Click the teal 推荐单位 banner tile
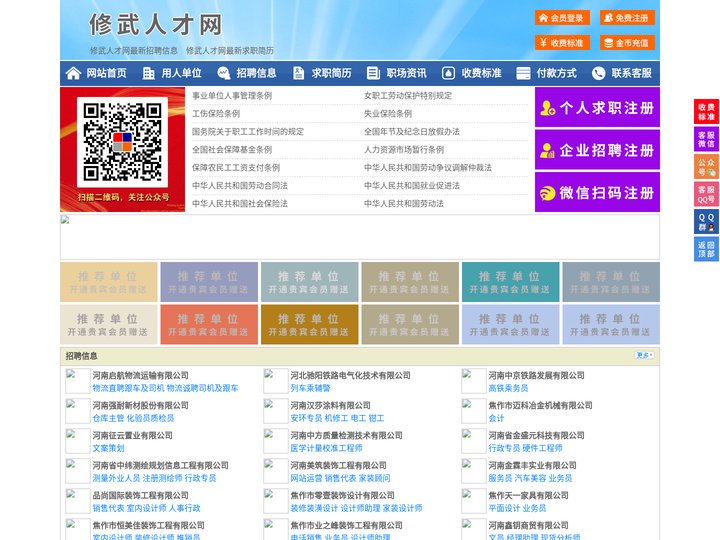This screenshot has height=540, width=720. pos(510,282)
